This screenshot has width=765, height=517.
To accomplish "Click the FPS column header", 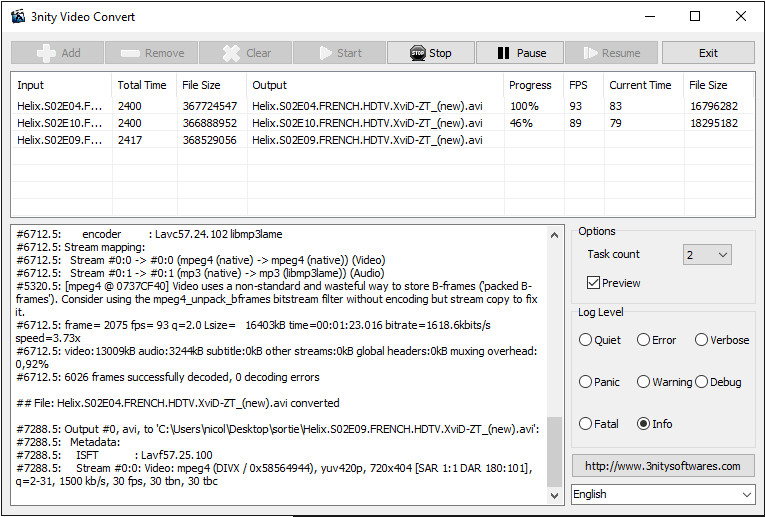I will pos(584,85).
